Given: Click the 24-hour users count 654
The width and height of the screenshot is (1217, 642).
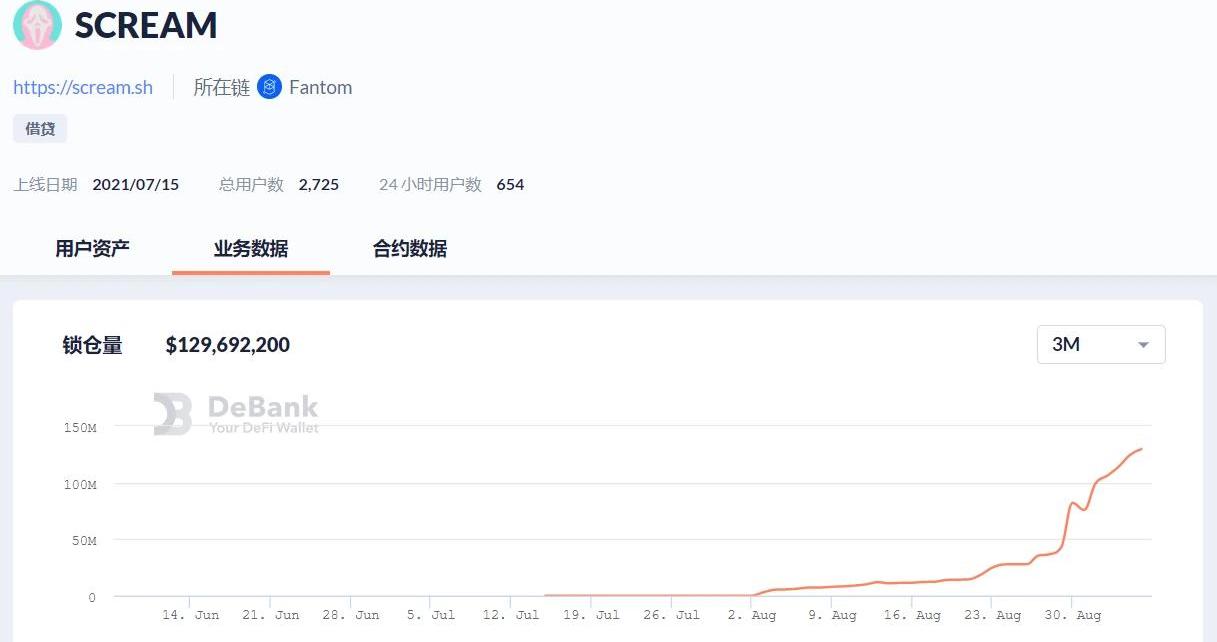Looking at the screenshot, I should point(510,184).
